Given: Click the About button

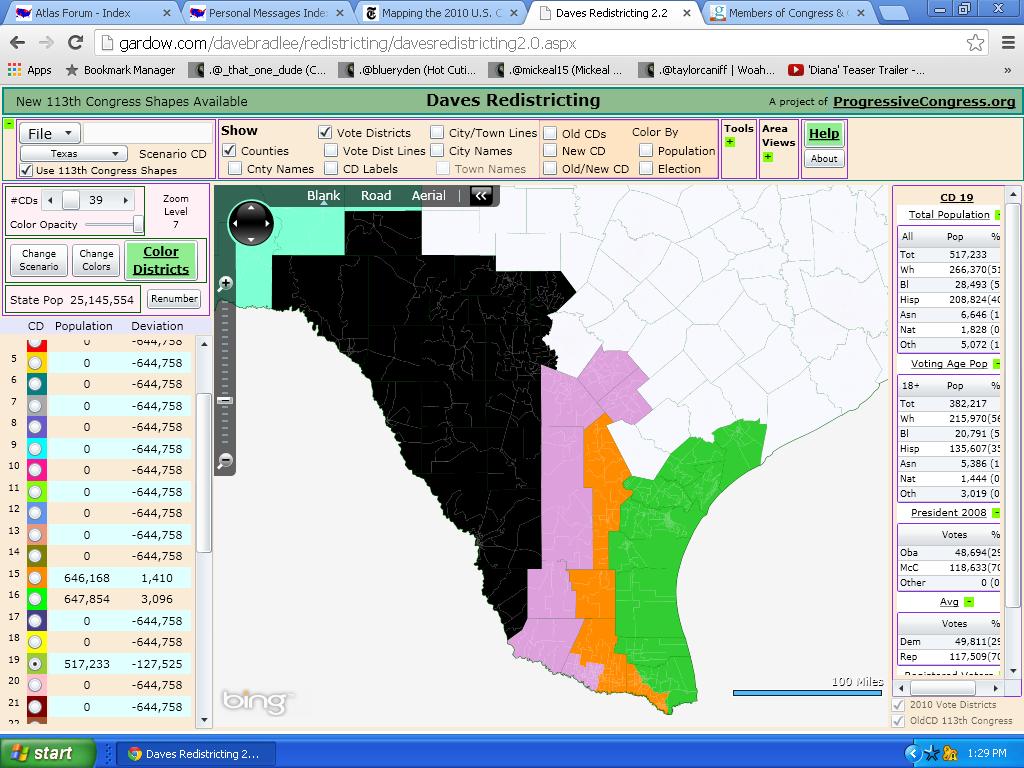Looking at the screenshot, I should pyautogui.click(x=824, y=158).
